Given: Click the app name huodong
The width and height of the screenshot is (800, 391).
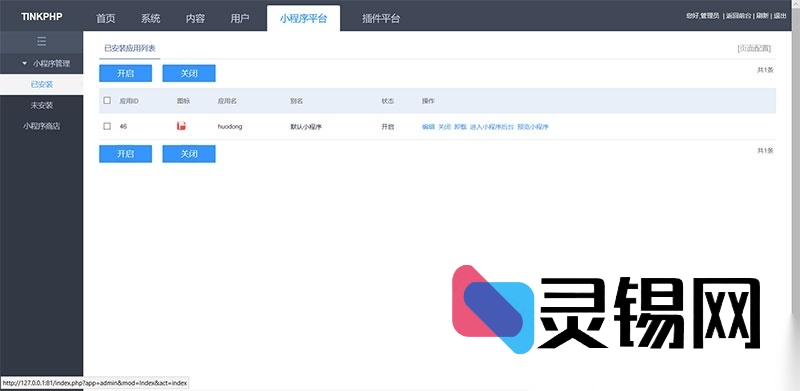Looking at the screenshot, I should [230, 127].
